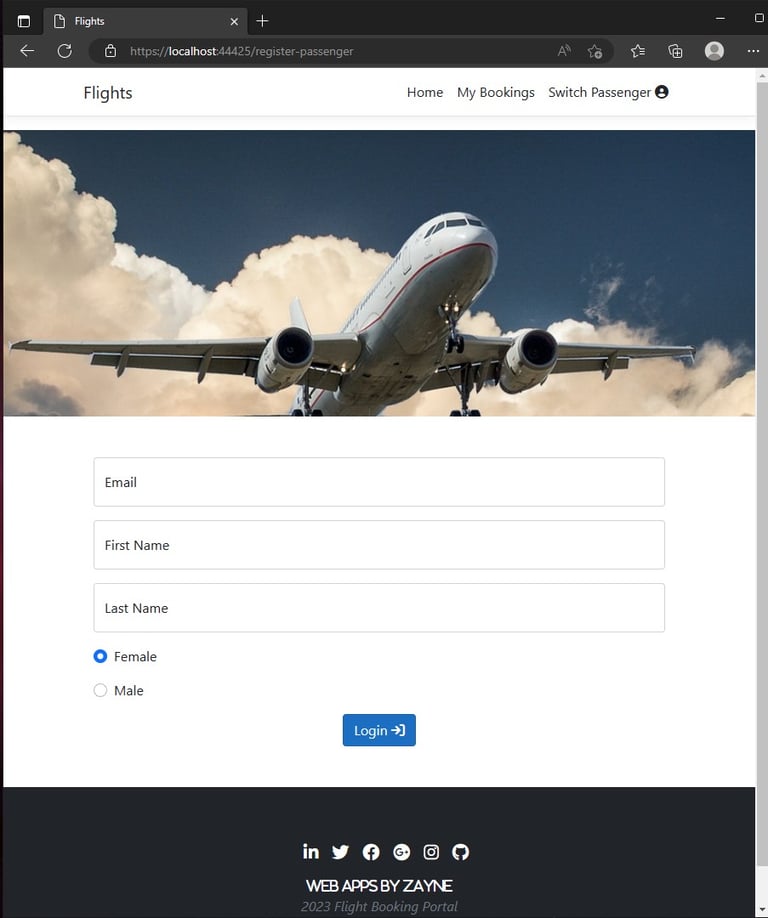Open the LinkedIn footer icon
This screenshot has height=918, width=768.
coord(311,851)
